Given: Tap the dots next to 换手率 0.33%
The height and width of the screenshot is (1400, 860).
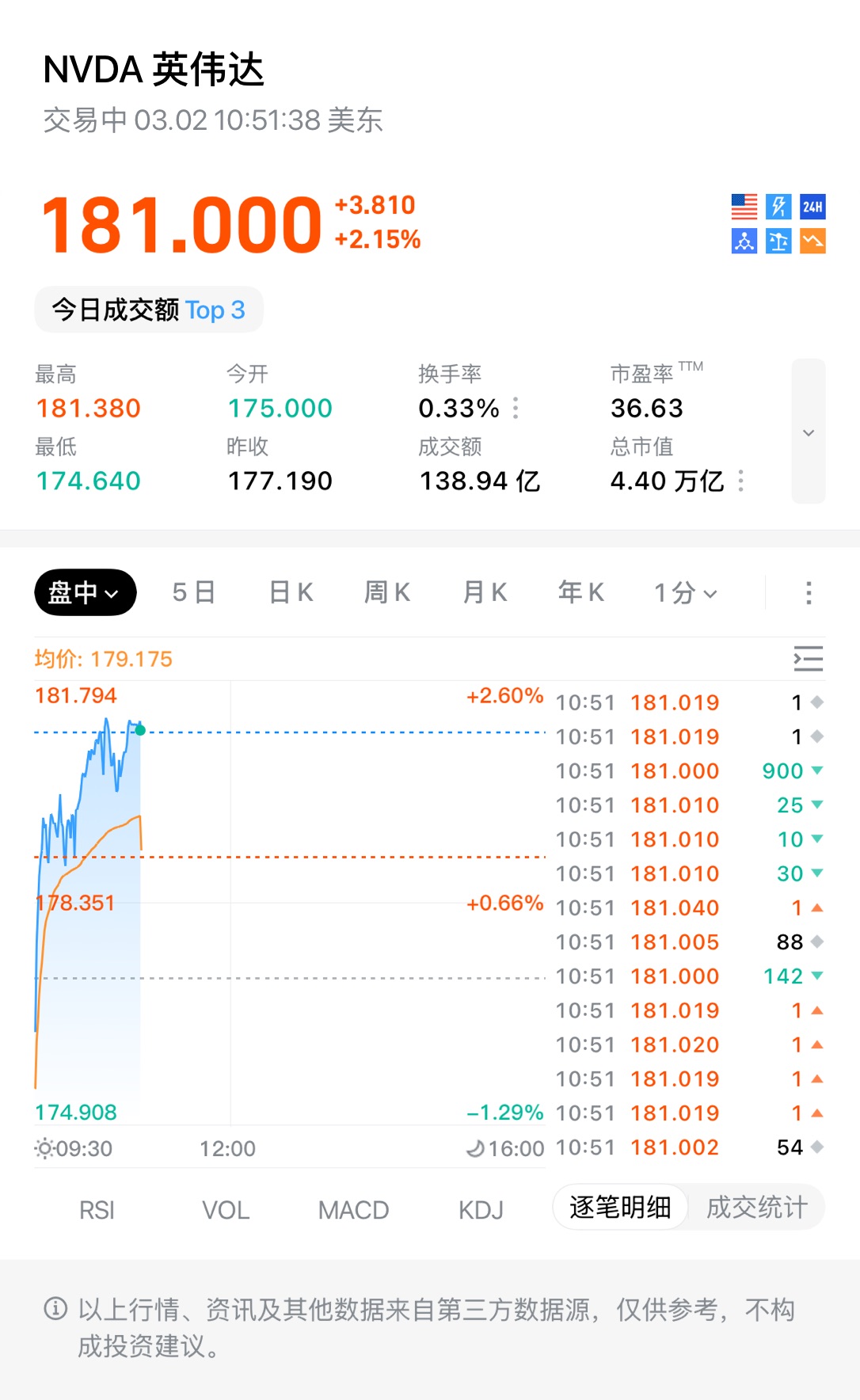Looking at the screenshot, I should pyautogui.click(x=516, y=408).
